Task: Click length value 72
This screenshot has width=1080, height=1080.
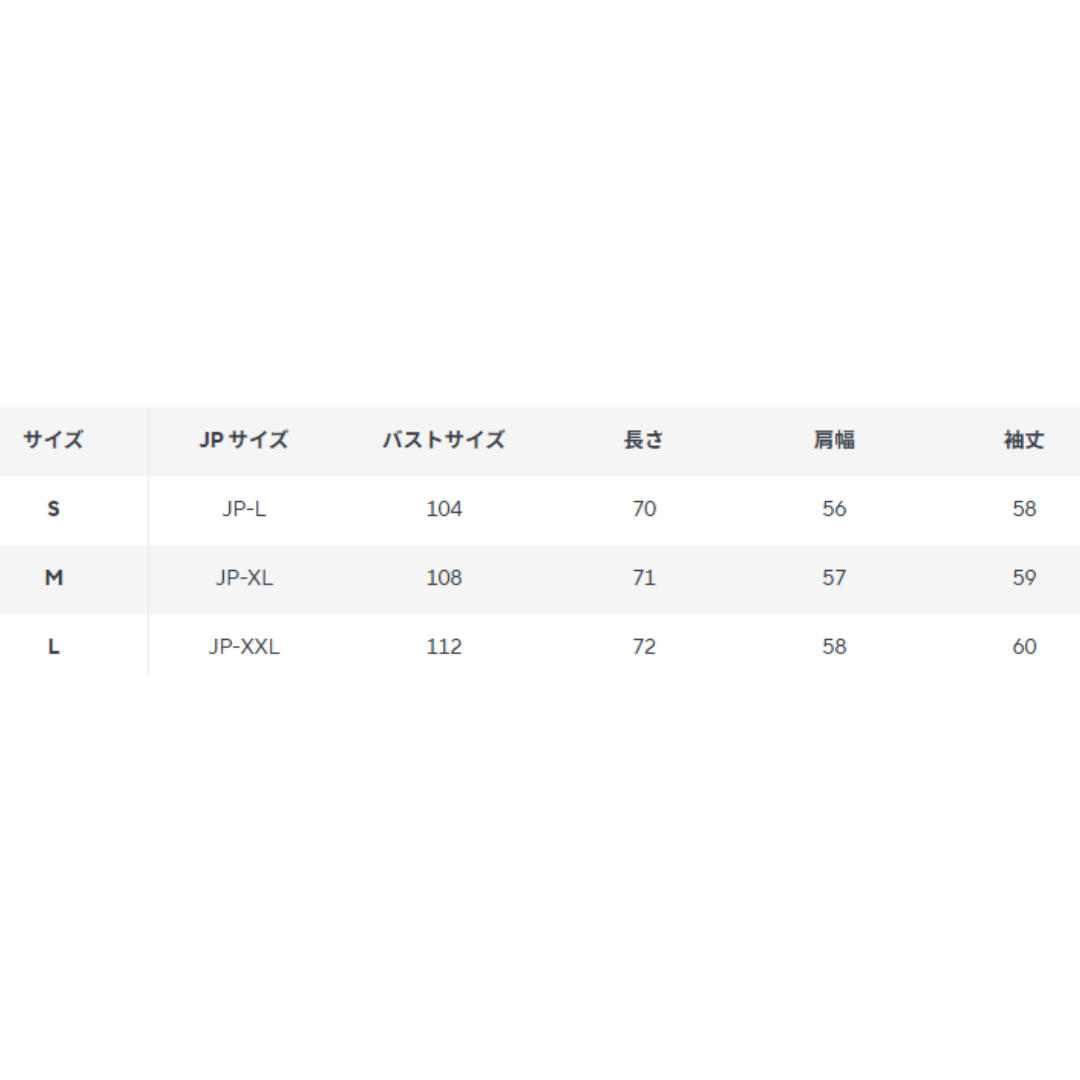Action: pos(644,647)
